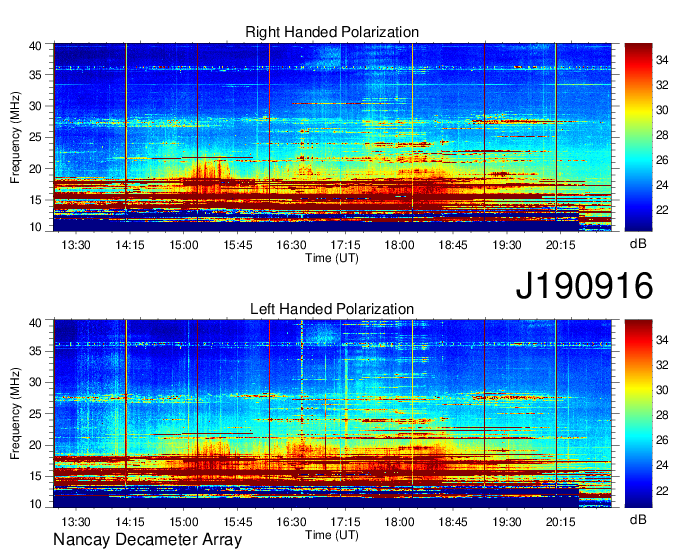Click 30 MHz tick on Left Handed frequency axis
The height and width of the screenshot is (552, 680).
[x=35, y=382]
